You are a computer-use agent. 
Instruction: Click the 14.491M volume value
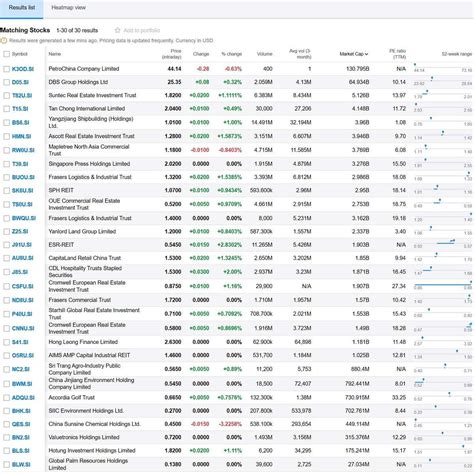coord(262,123)
